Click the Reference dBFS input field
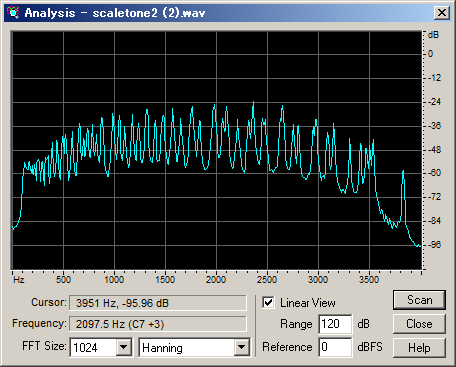Image resolution: width=456 pixels, height=367 pixels. [335, 347]
